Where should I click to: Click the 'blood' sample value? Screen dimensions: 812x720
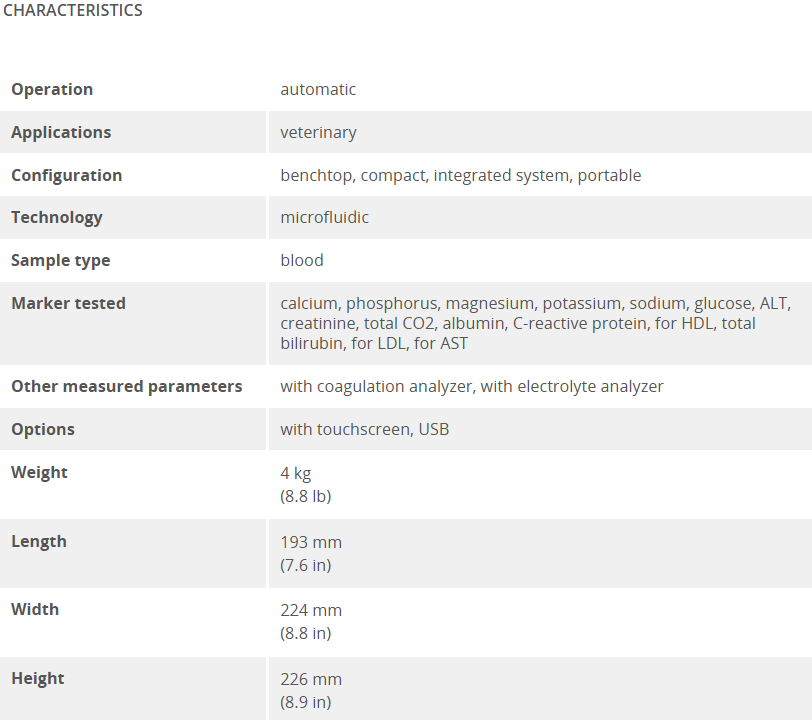point(301,260)
